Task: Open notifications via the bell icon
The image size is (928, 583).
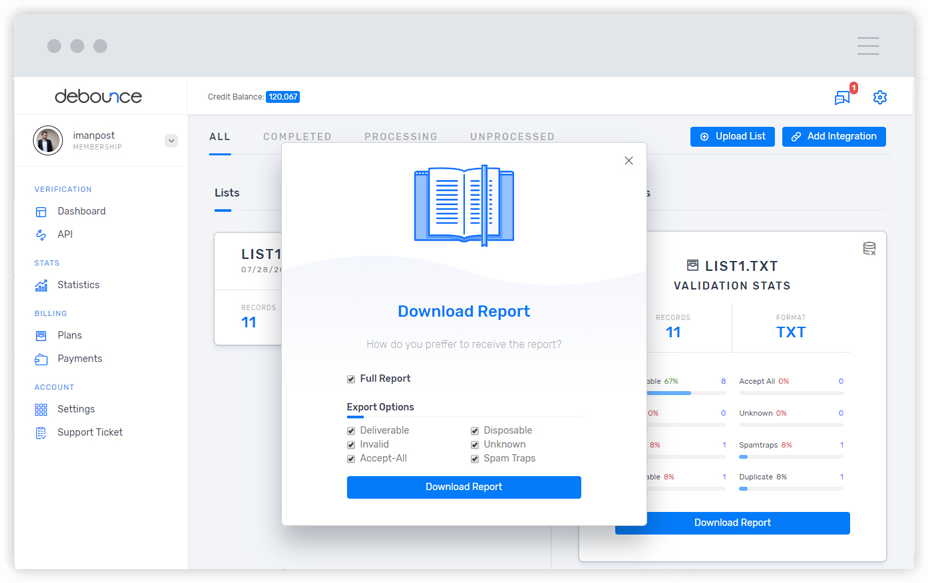Action: (x=841, y=97)
